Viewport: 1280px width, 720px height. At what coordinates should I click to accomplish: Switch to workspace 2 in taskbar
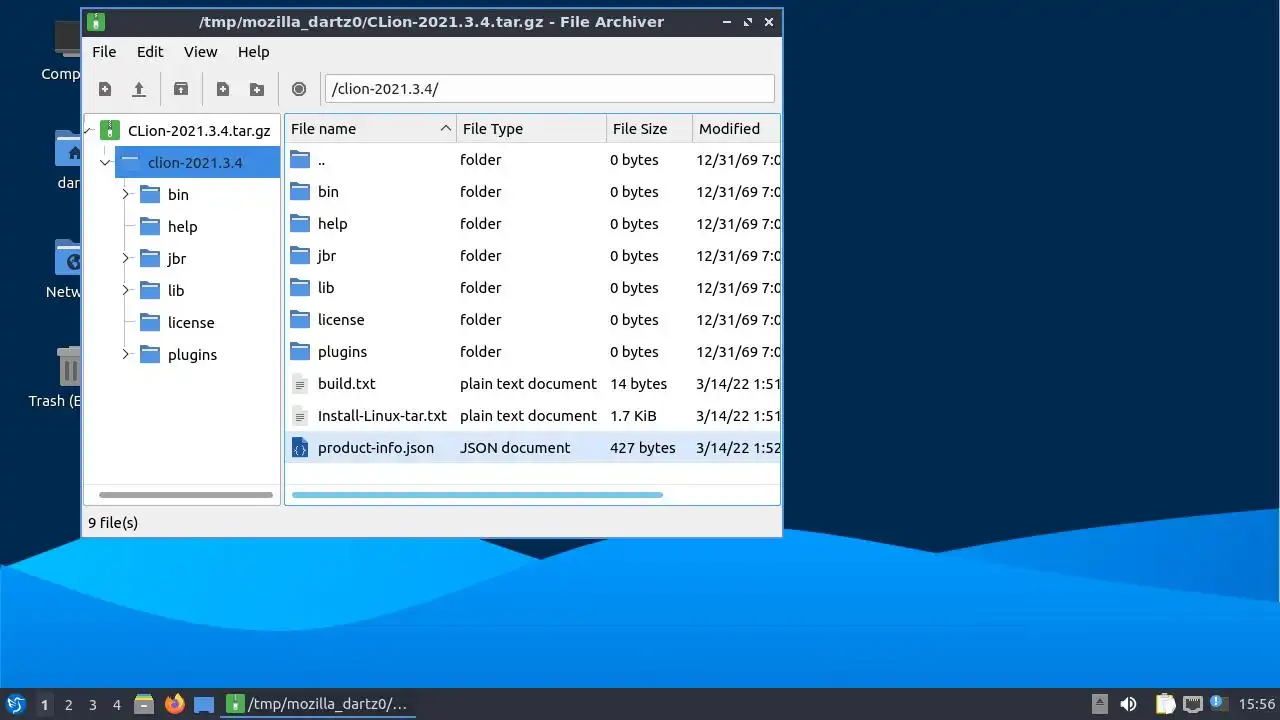[x=68, y=705]
